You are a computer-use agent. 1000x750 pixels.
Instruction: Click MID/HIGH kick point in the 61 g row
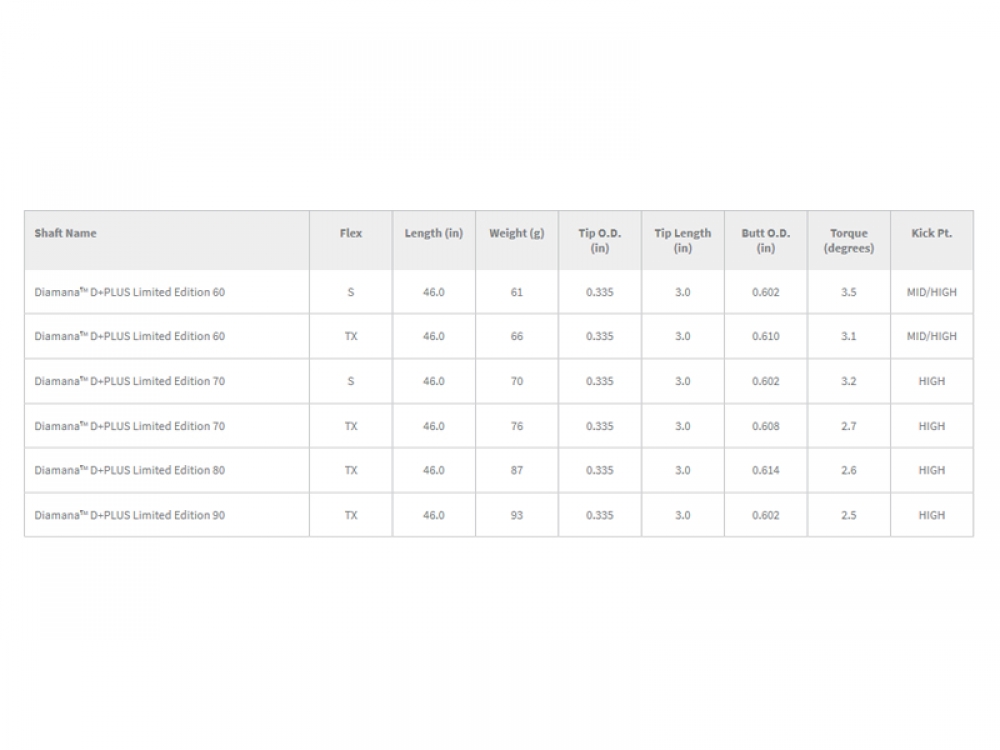[x=931, y=292]
